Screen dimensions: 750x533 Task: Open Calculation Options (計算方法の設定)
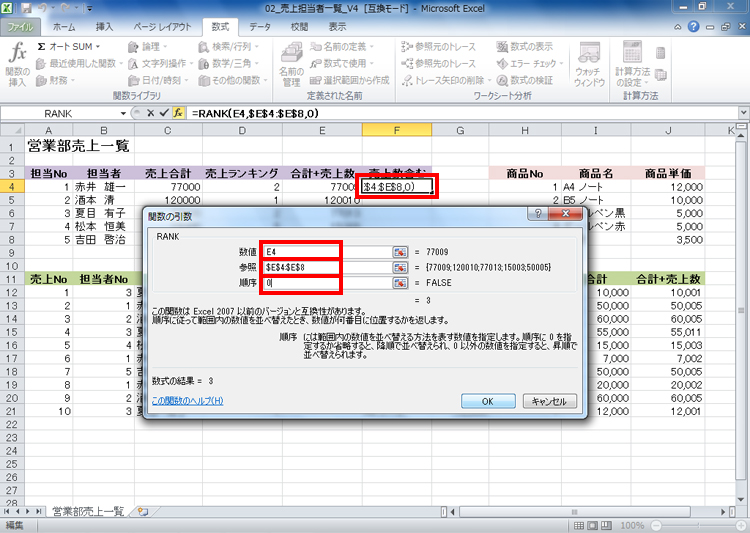[x=632, y=64]
